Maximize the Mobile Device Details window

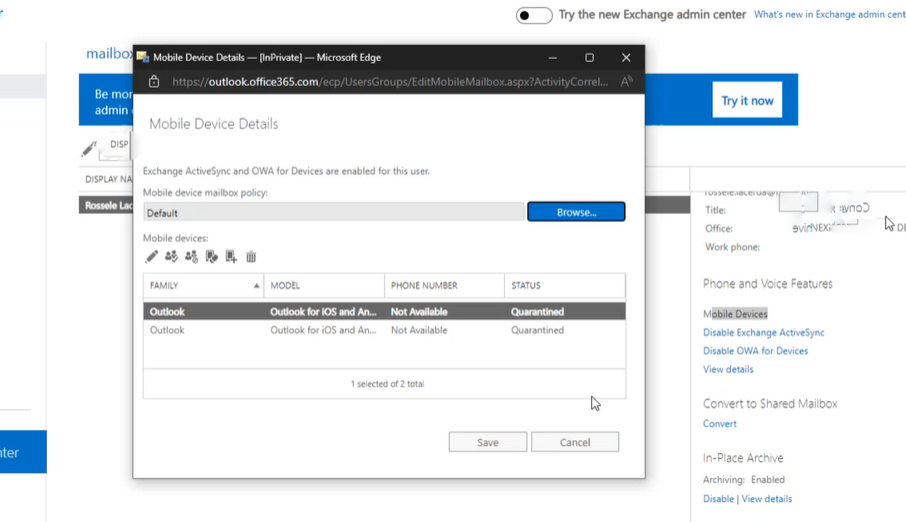[589, 57]
